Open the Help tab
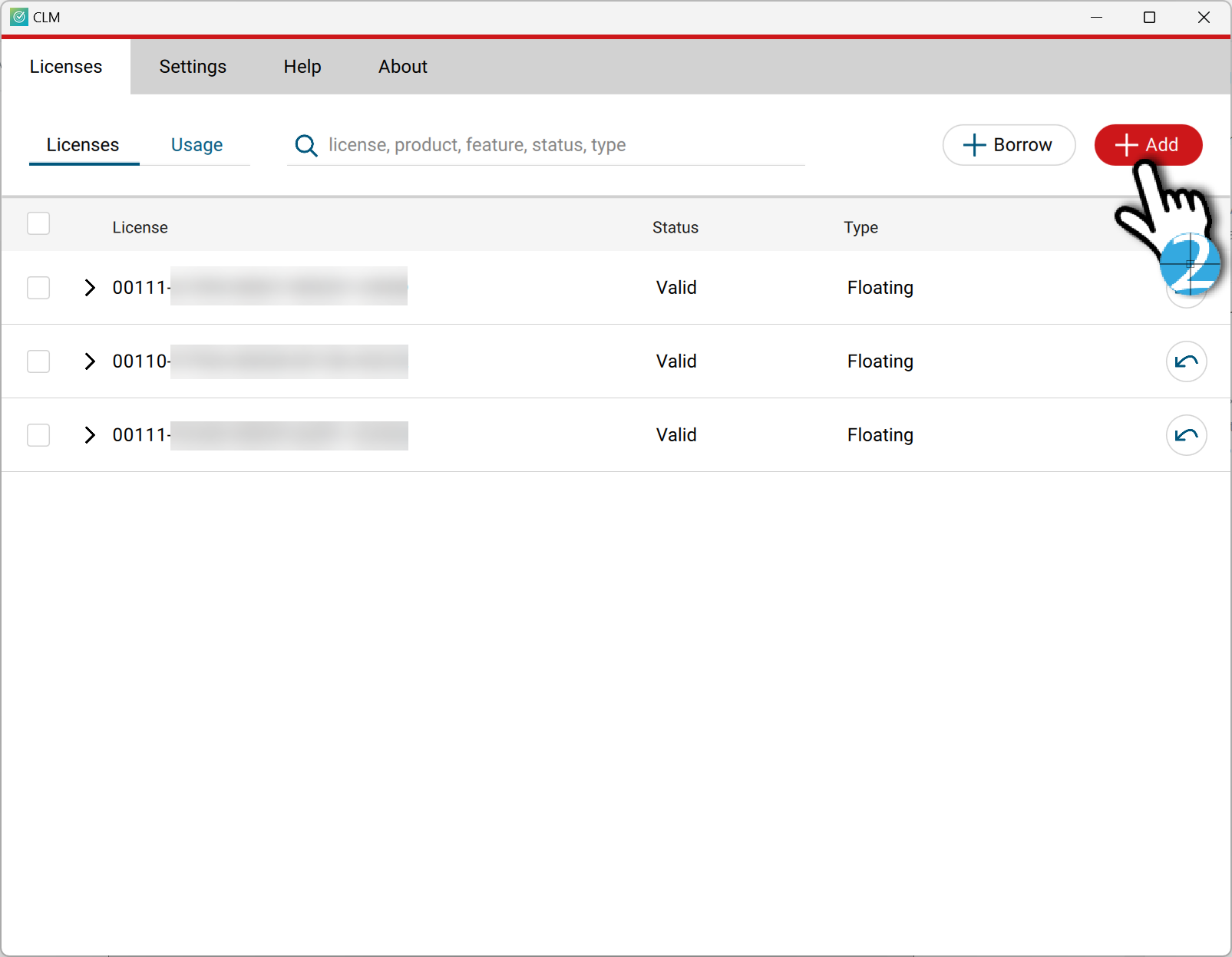 click(x=302, y=67)
